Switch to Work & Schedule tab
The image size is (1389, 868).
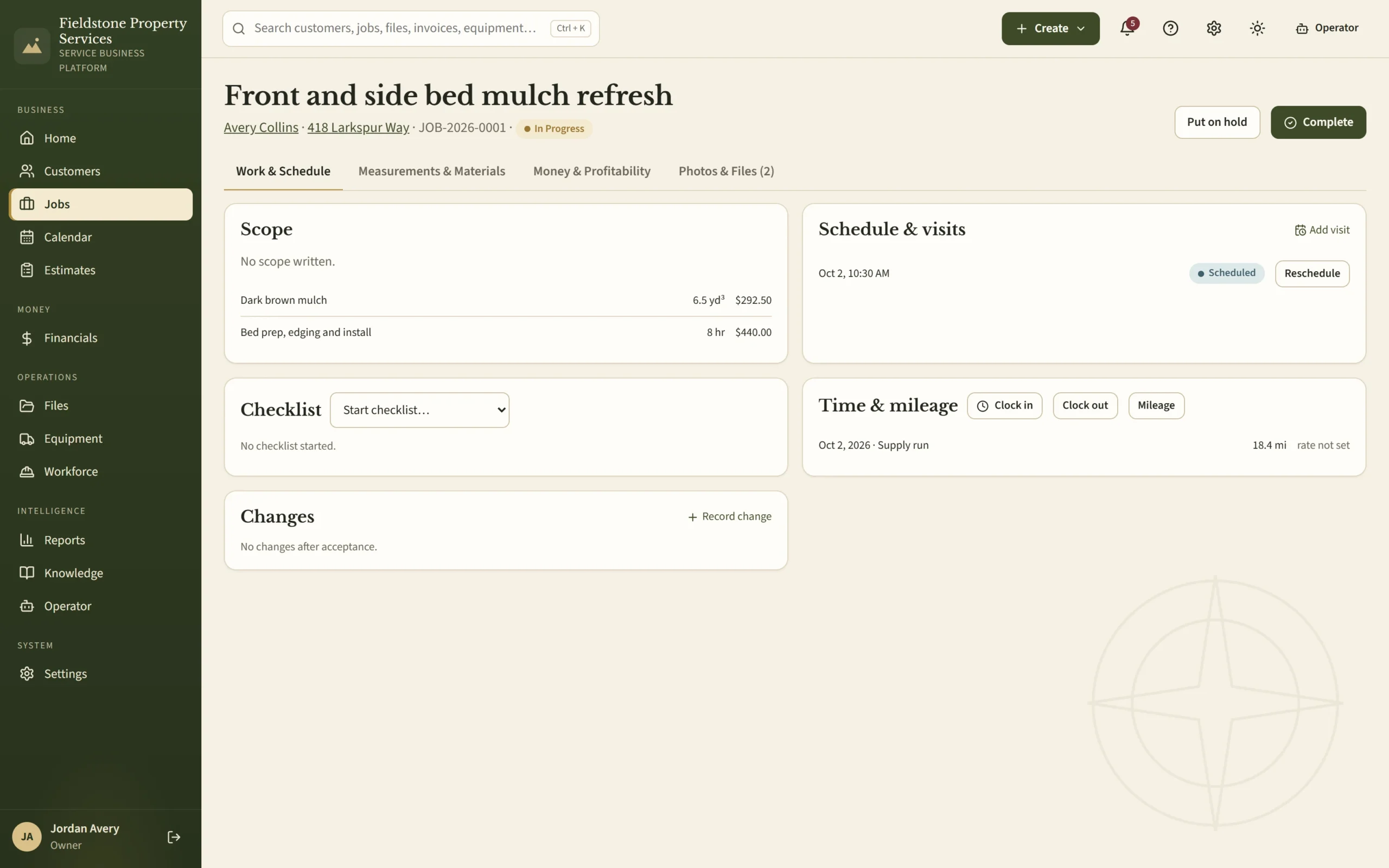pos(283,171)
